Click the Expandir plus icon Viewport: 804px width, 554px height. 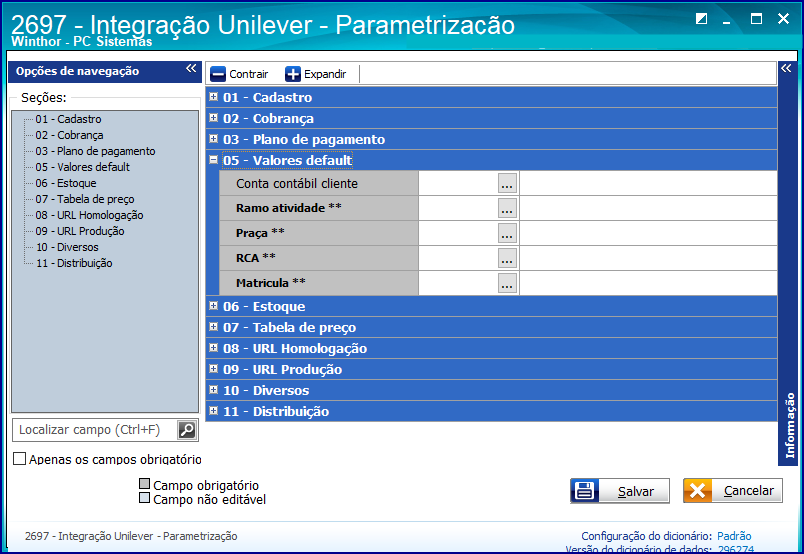[x=293, y=74]
